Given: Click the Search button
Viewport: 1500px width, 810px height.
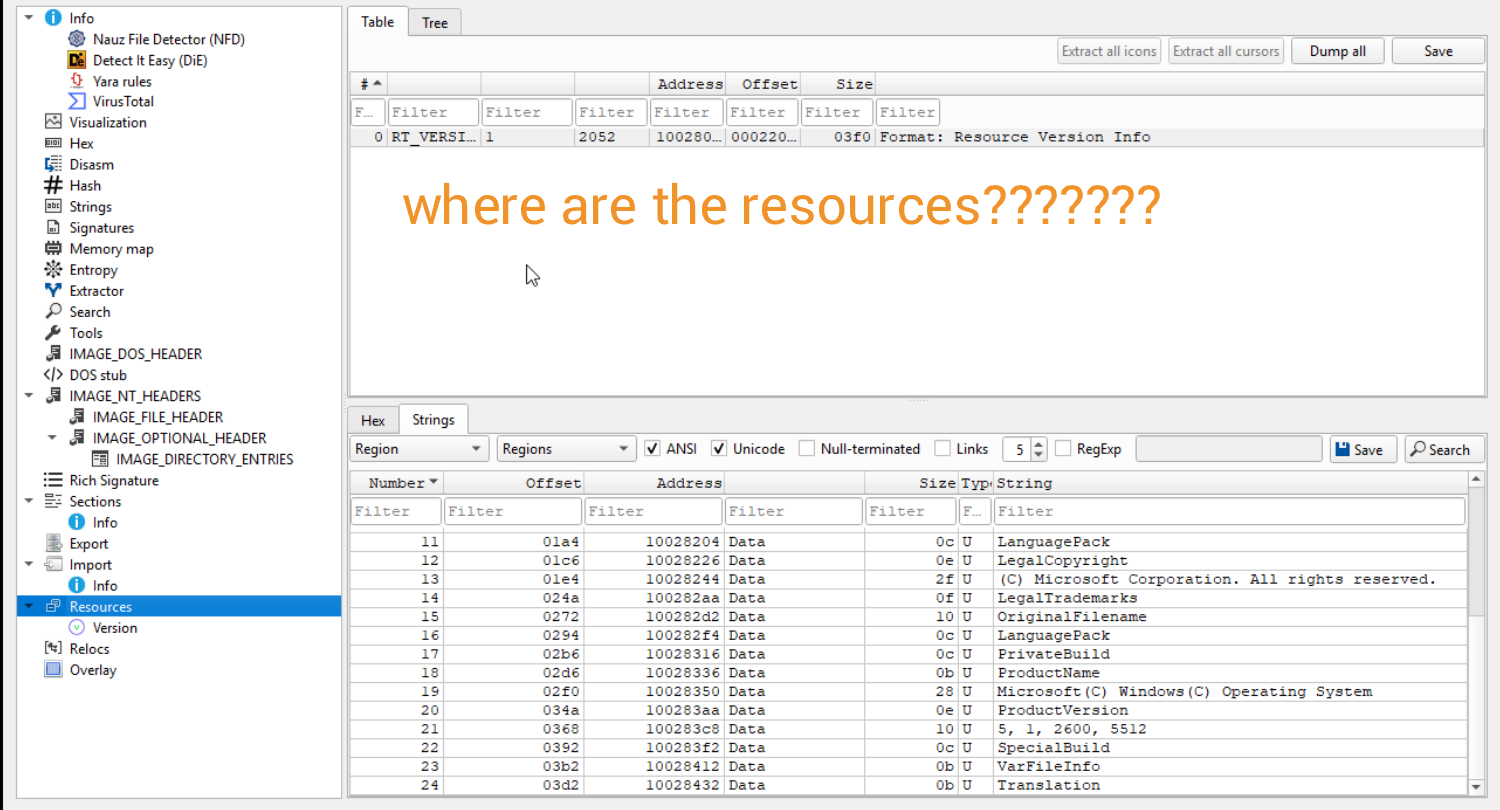Looking at the screenshot, I should (1444, 448).
